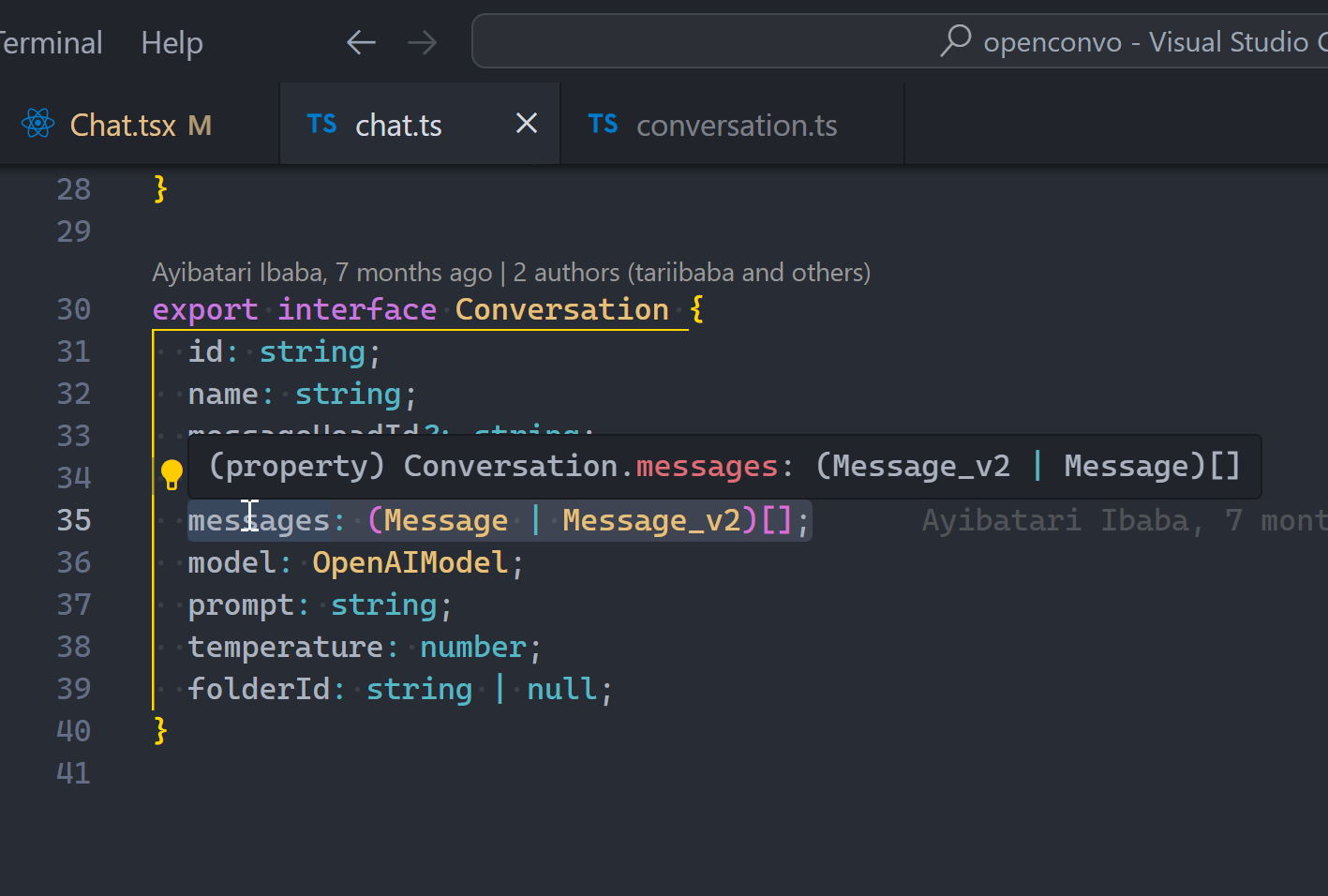This screenshot has width=1328, height=896.
Task: Click the React icon on Chat.tsx tab
Action: (38, 124)
